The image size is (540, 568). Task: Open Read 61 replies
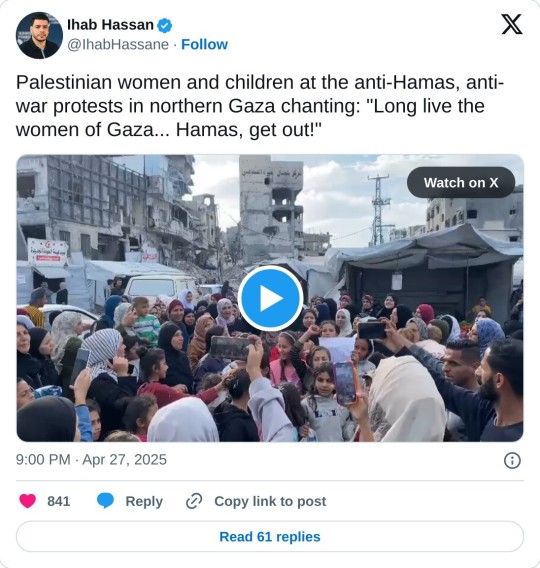tap(270, 536)
